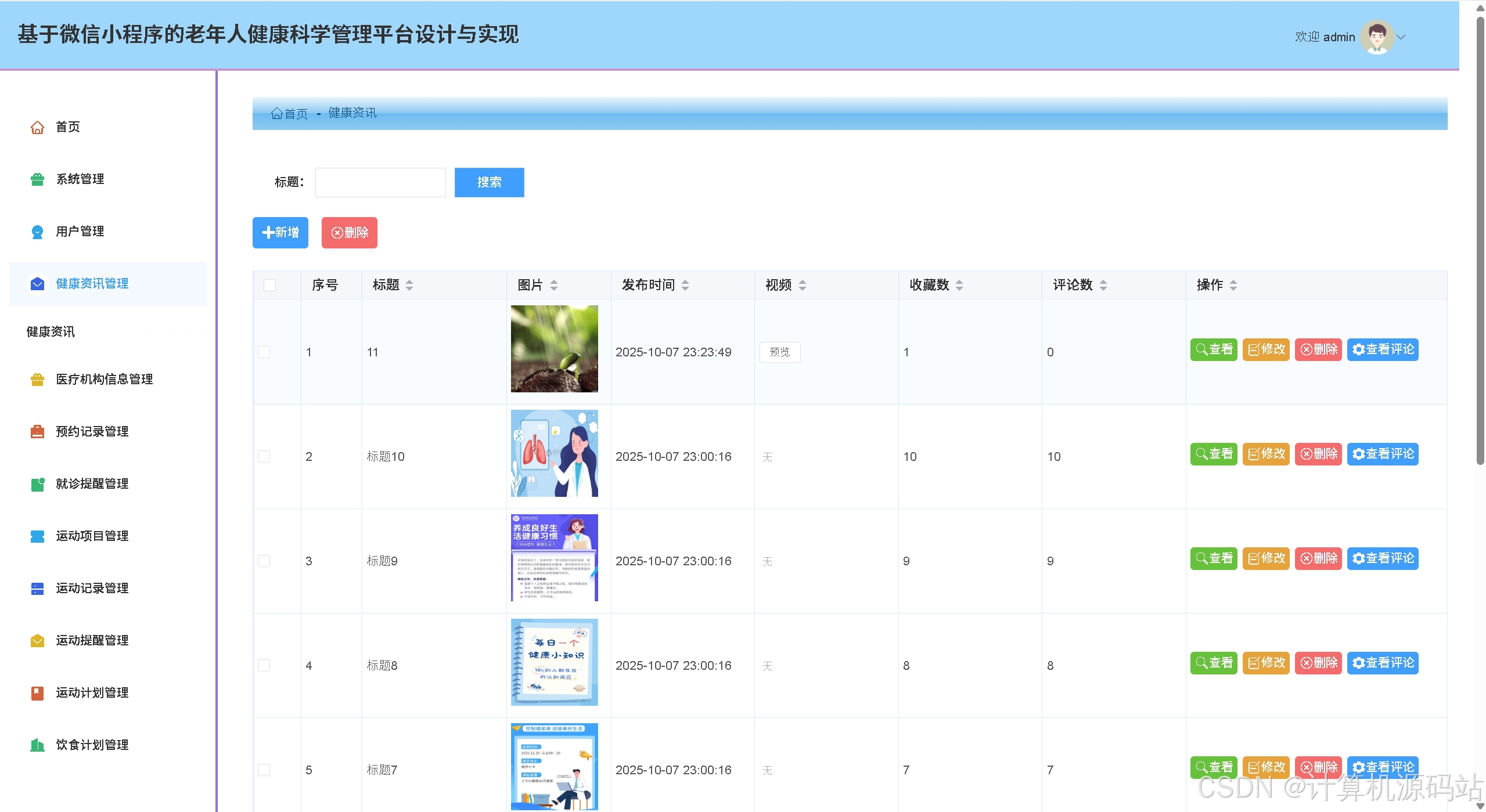Screen dimensions: 1486x812
Task: Click the magnifier icon in row 11's 查看 button
Action: (1201, 349)
